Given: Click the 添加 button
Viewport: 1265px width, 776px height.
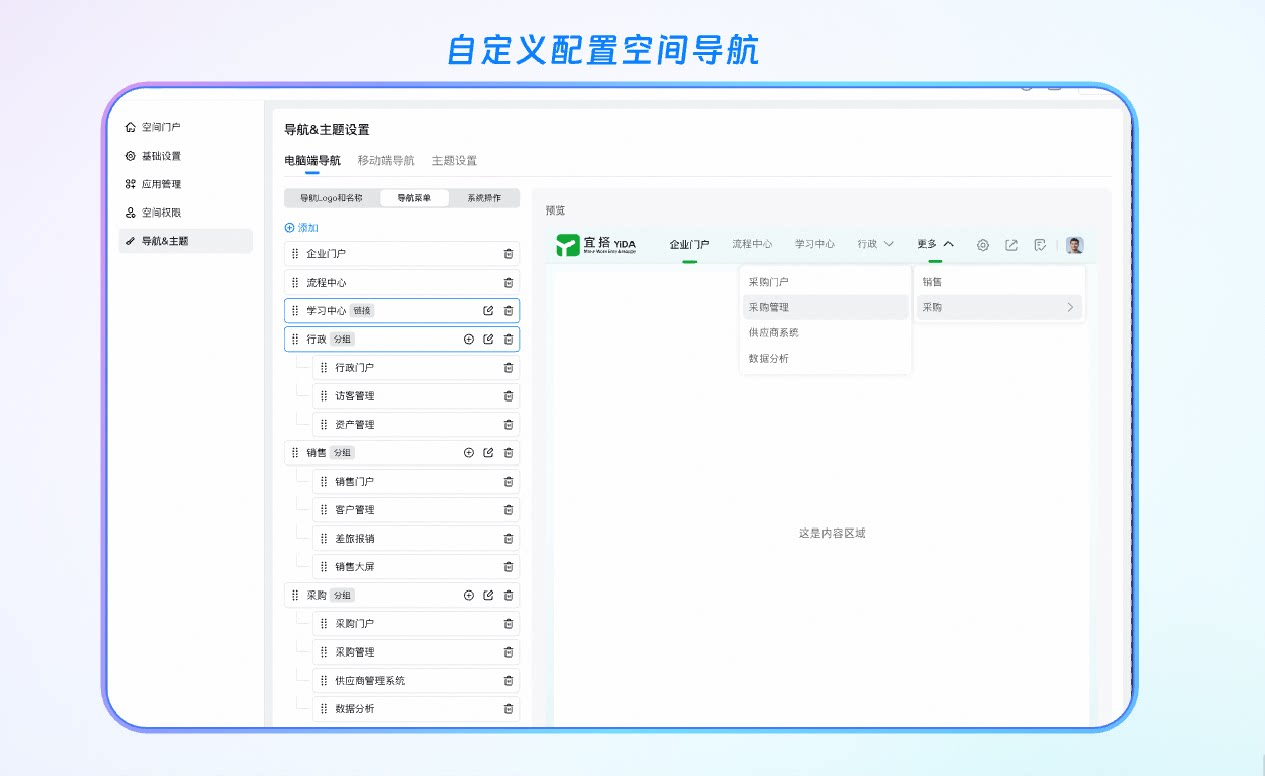Looking at the screenshot, I should point(302,228).
